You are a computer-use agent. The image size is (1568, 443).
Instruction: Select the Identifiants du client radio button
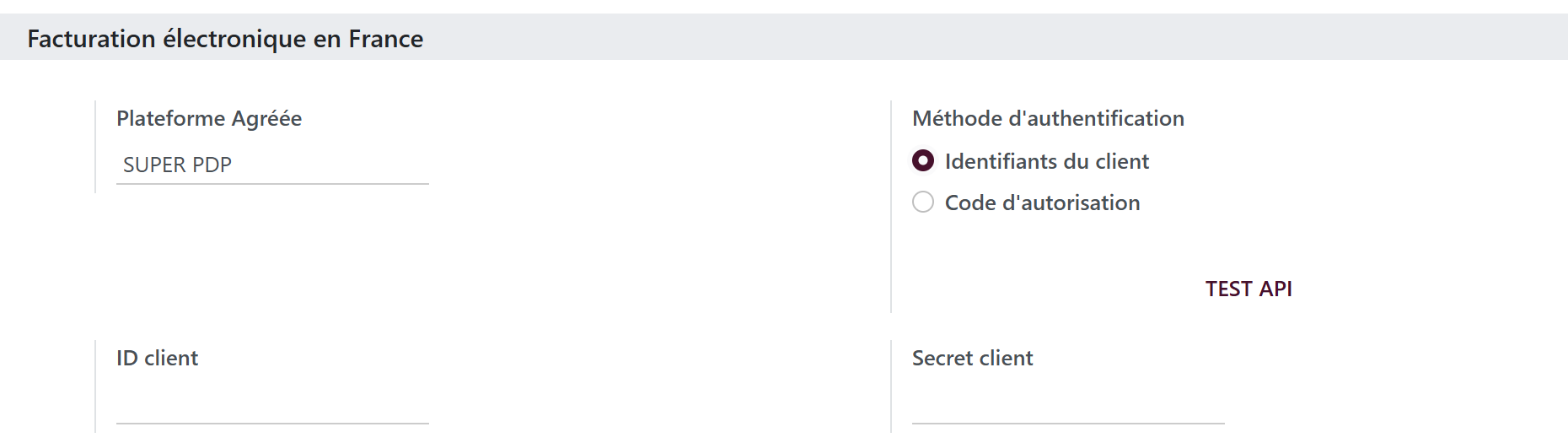coord(923,160)
